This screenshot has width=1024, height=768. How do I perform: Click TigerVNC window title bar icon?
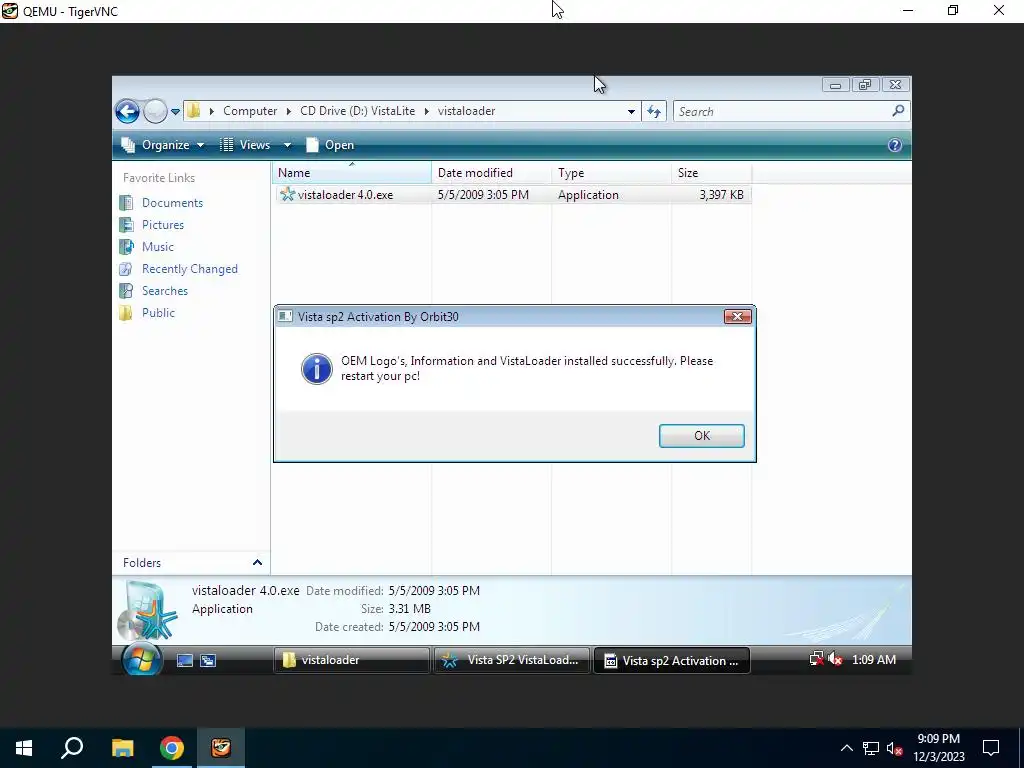[10, 11]
